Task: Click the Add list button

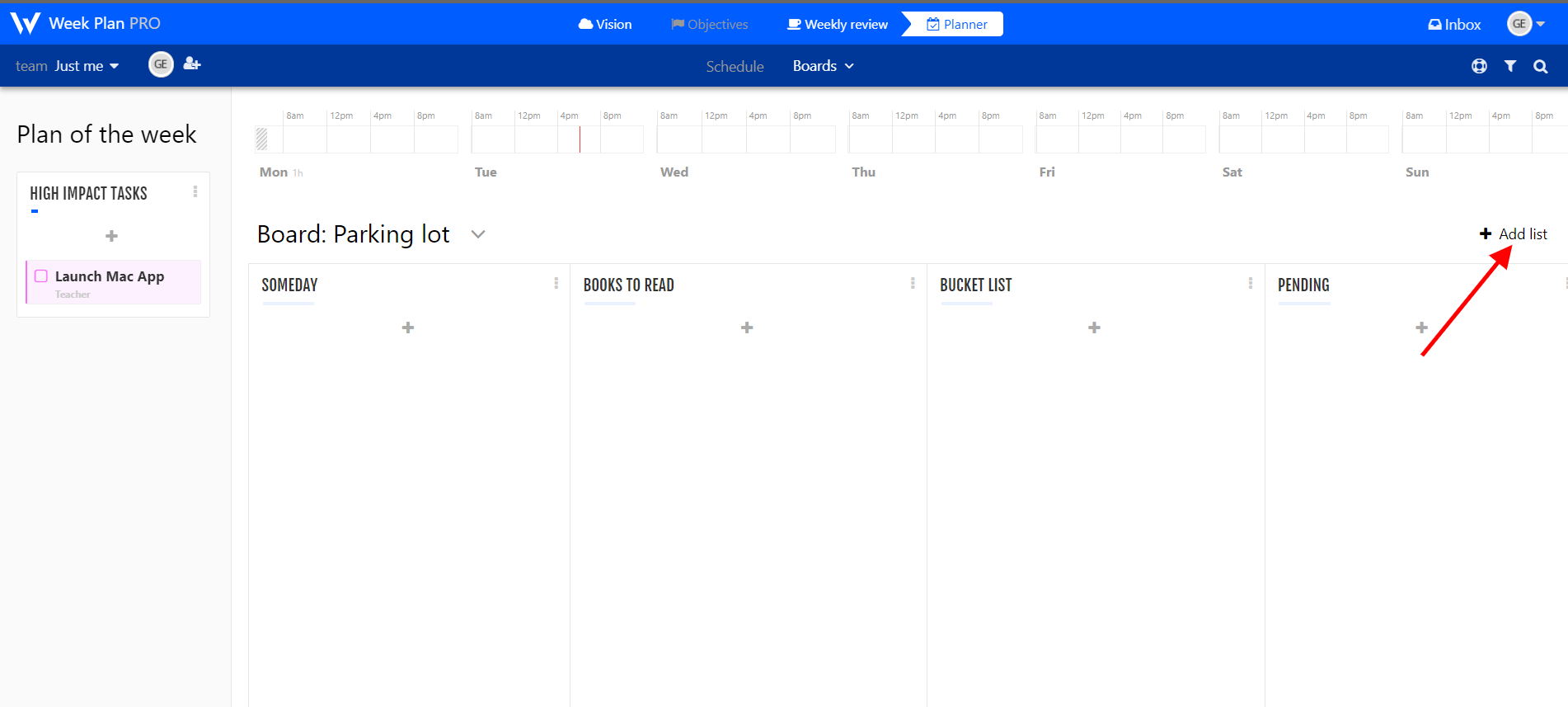Action: pos(1514,233)
